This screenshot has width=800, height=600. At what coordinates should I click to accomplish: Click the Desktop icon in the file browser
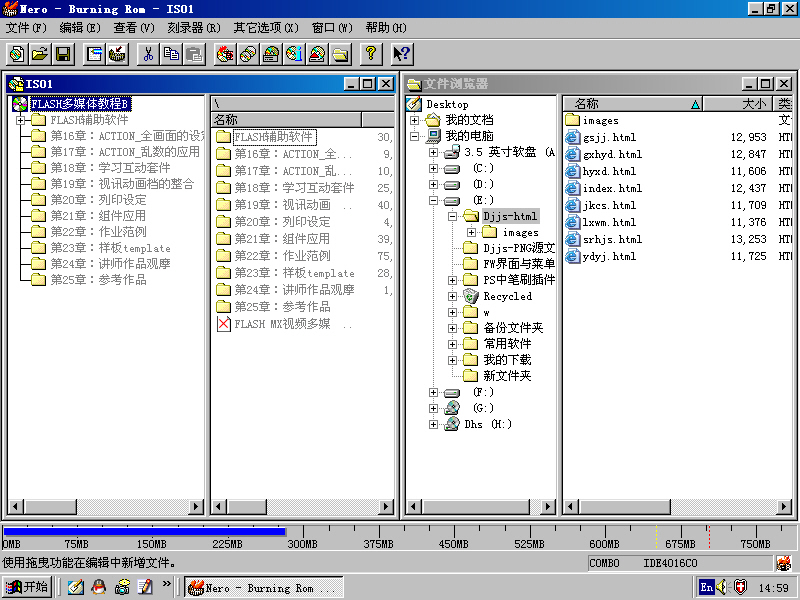click(414, 104)
